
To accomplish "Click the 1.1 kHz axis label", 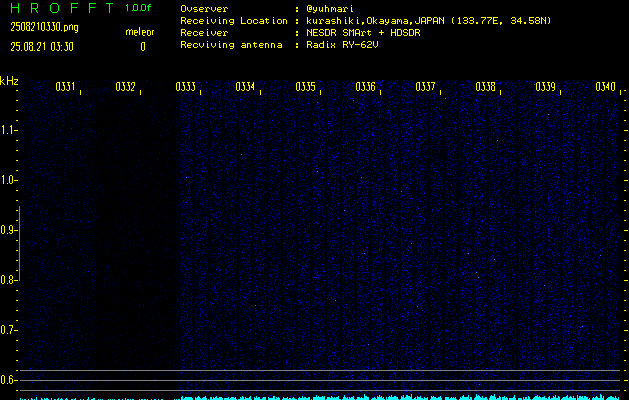I will coord(7,130).
